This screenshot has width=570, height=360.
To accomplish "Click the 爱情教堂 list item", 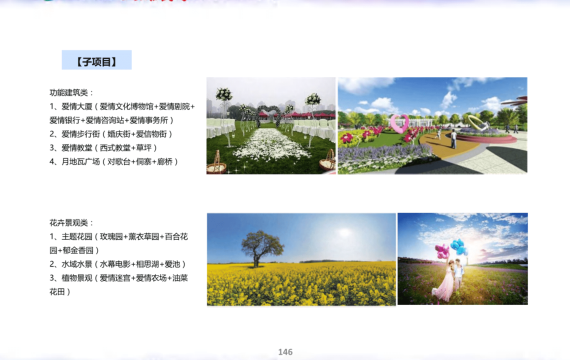I will 103,148.
